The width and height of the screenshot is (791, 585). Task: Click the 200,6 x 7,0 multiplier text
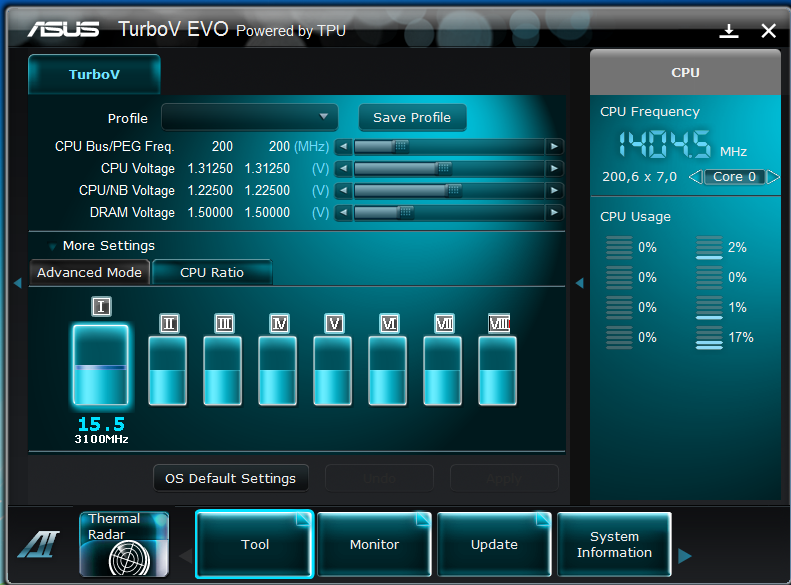(x=639, y=177)
